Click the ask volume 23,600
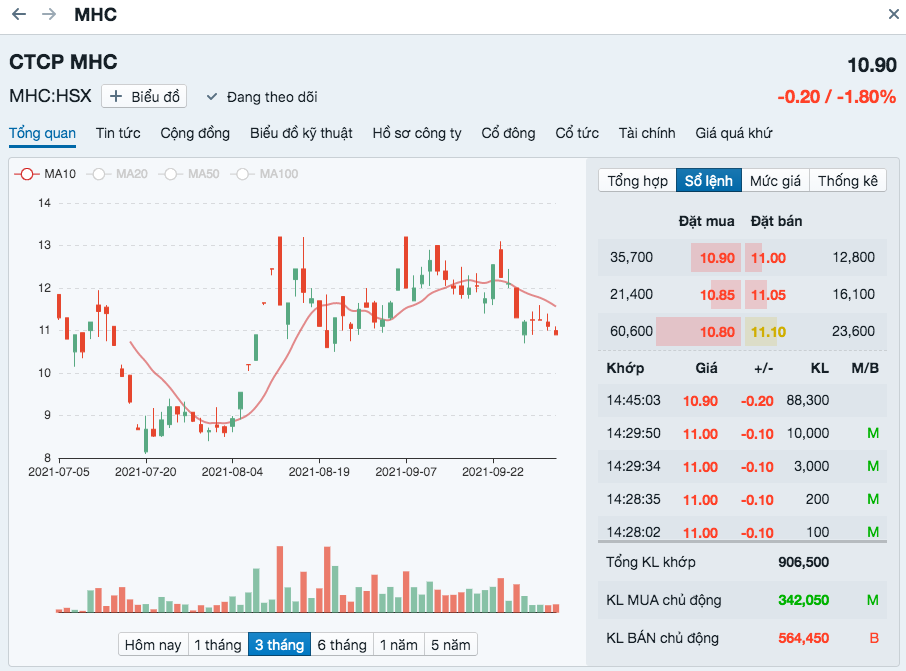 (853, 331)
